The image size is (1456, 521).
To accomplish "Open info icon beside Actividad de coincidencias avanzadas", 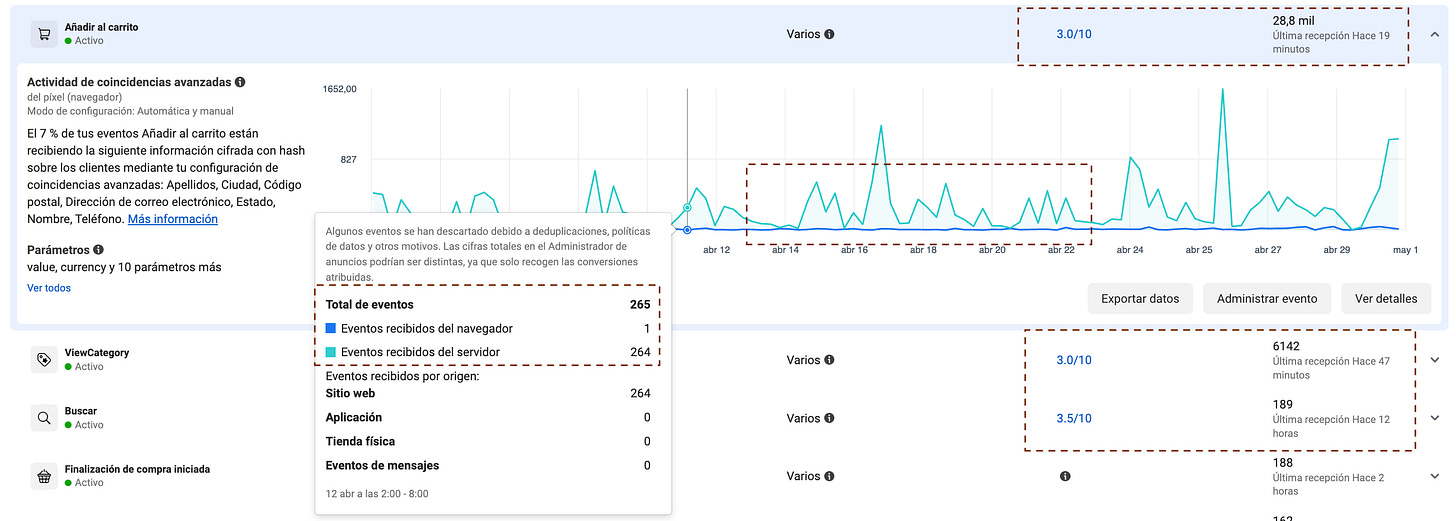I will pos(240,82).
